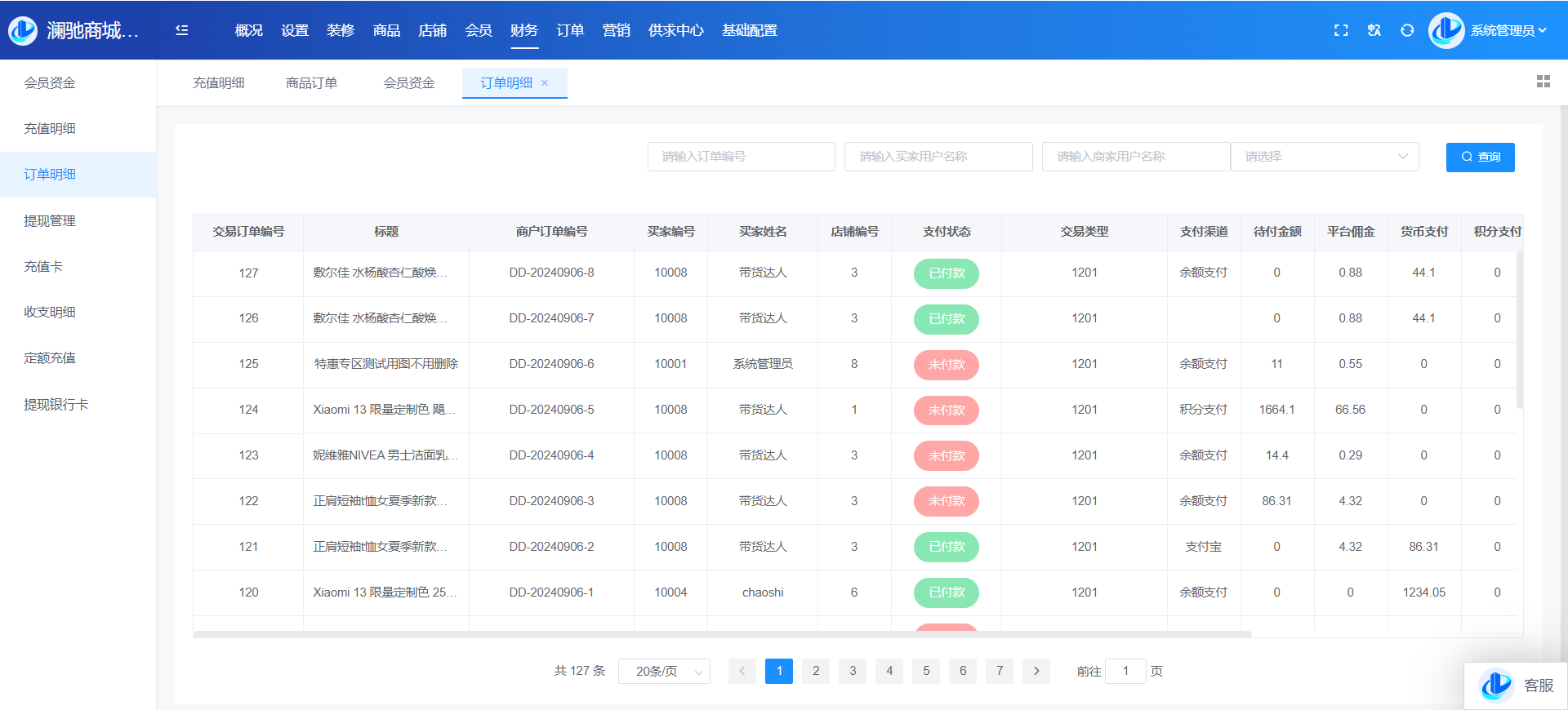Open the 20条/页 page size dropdown
The image size is (1568, 710).
664,671
